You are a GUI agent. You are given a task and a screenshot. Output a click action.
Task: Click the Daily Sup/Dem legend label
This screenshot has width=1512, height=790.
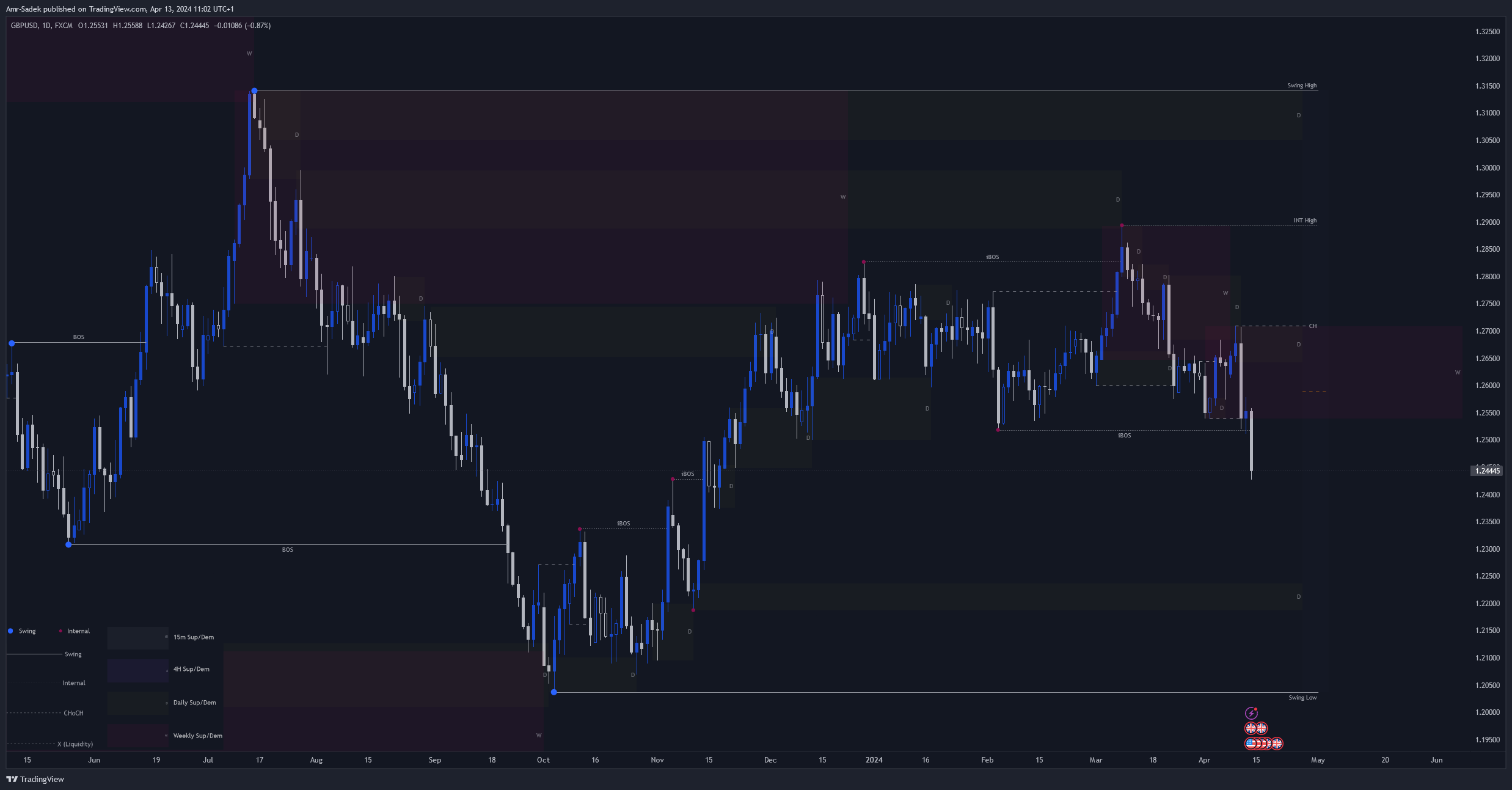(194, 703)
